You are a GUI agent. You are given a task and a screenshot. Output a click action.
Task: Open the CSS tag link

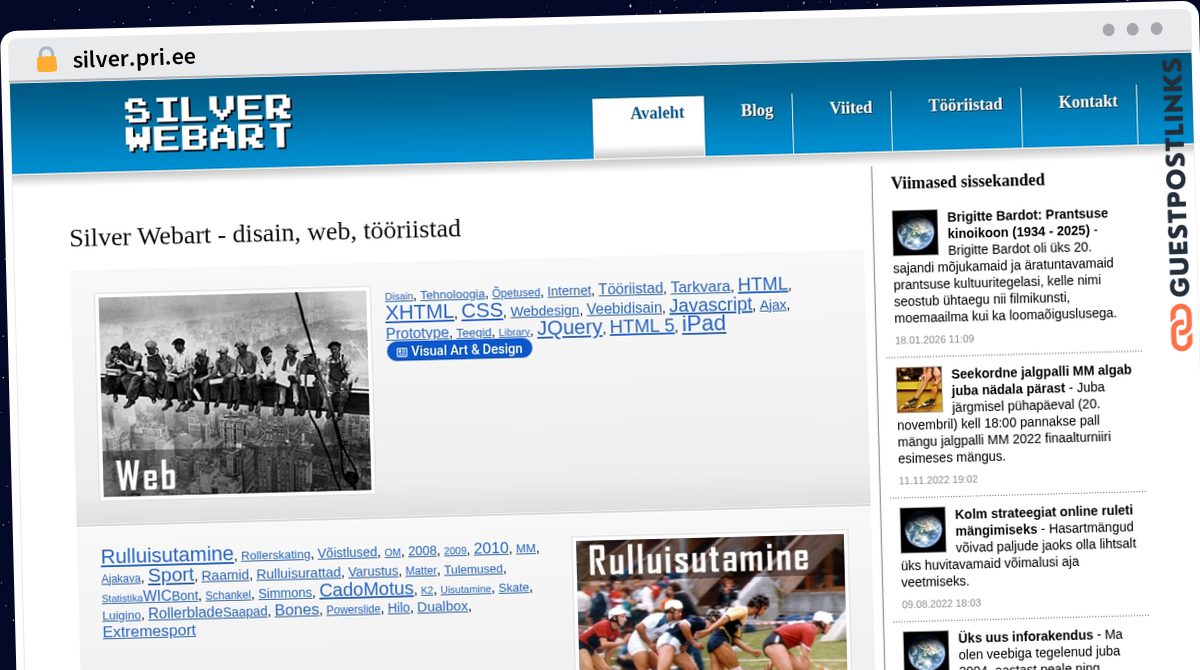coord(482,310)
